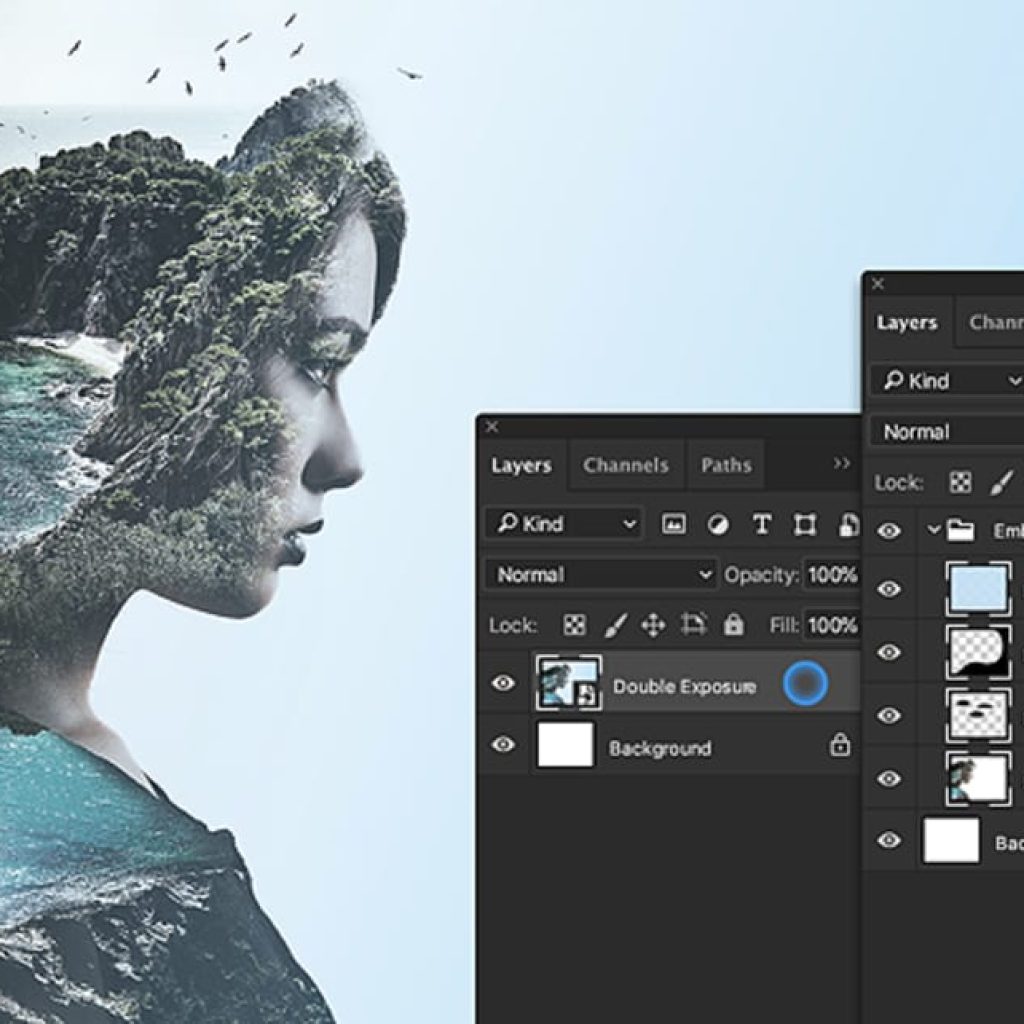Lock image pixels brush icon in left panel
This screenshot has width=1024, height=1024.
click(615, 625)
